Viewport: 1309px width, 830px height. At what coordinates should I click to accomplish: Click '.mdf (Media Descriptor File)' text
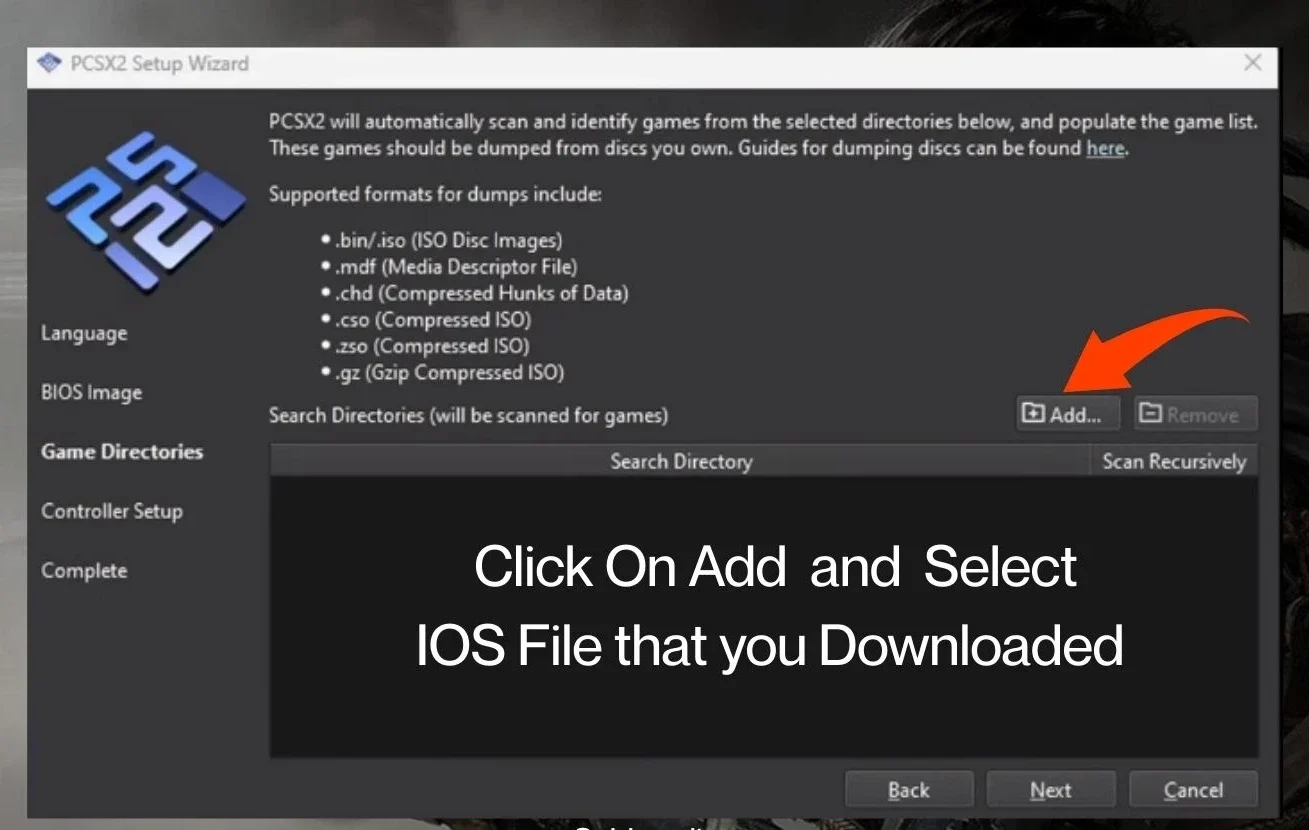(x=456, y=267)
